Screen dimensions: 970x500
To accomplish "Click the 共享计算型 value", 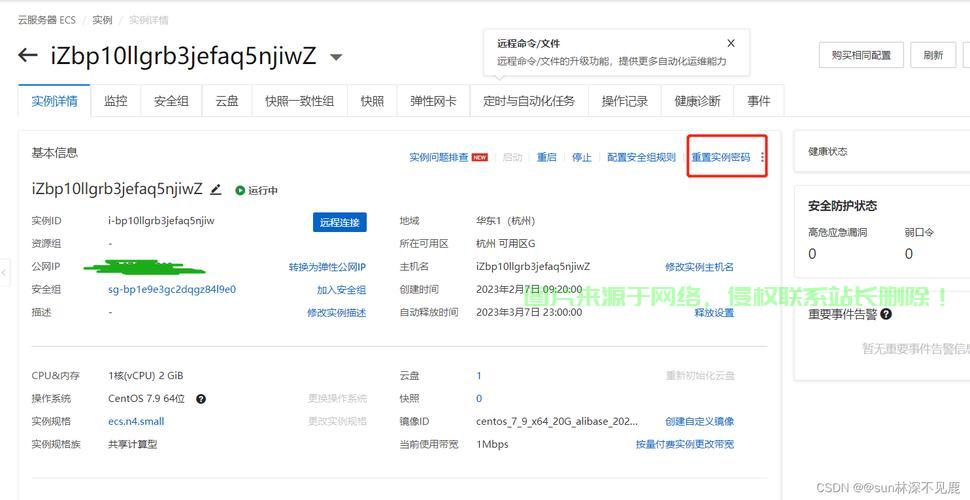I will point(133,444).
